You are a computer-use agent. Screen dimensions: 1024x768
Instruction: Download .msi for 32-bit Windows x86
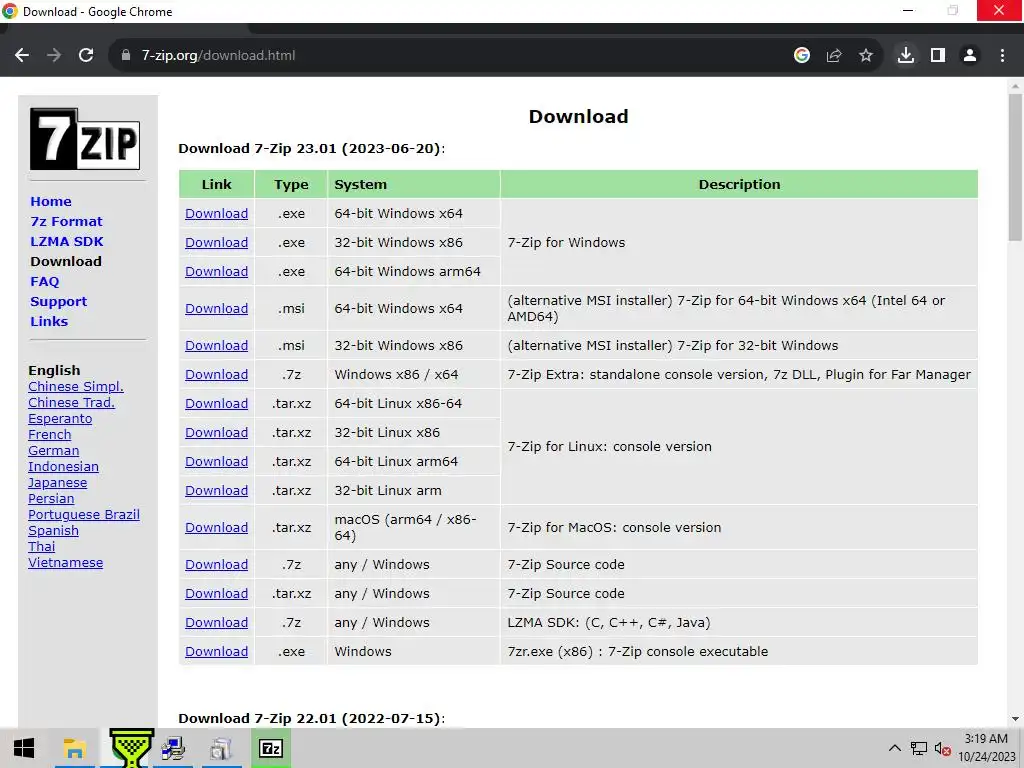click(216, 345)
